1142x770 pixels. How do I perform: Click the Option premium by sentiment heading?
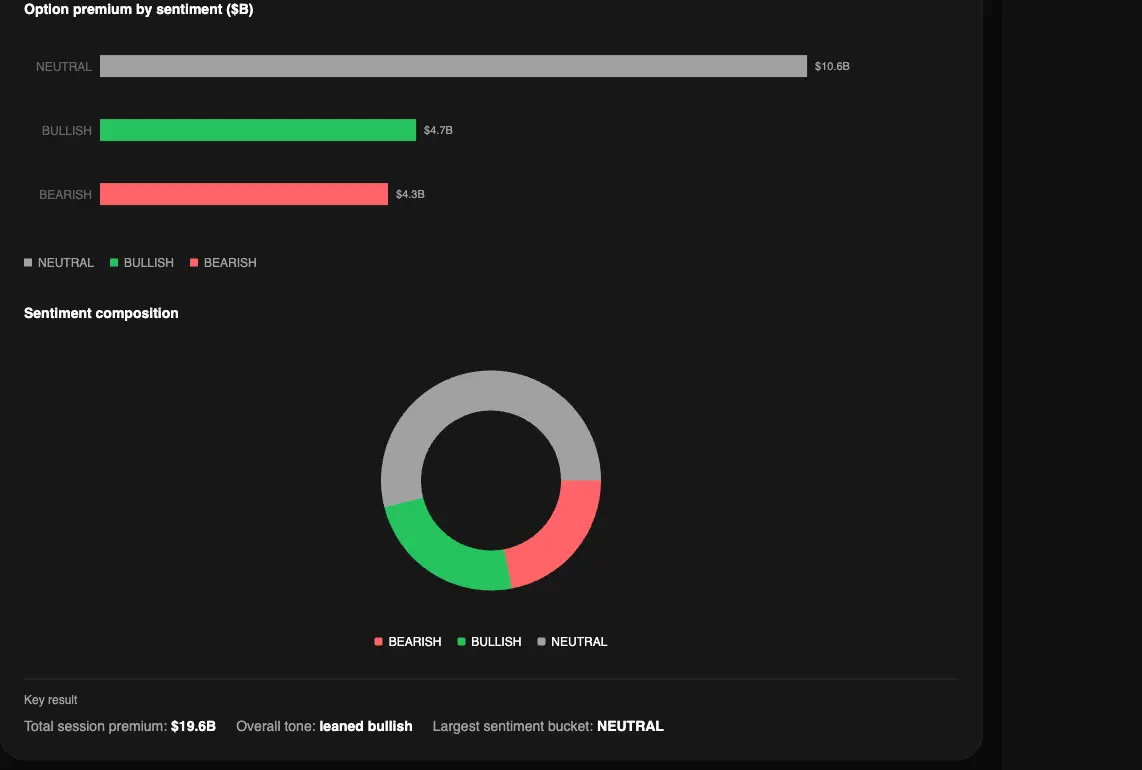point(138,9)
